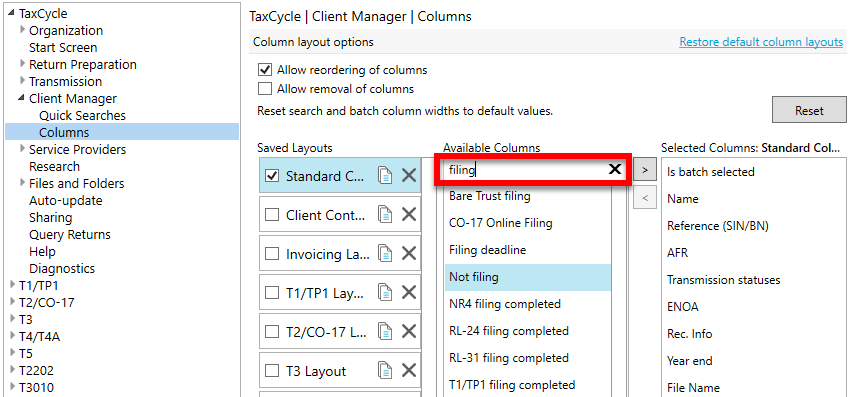Select T1/TP1 filing completed column

(528, 385)
